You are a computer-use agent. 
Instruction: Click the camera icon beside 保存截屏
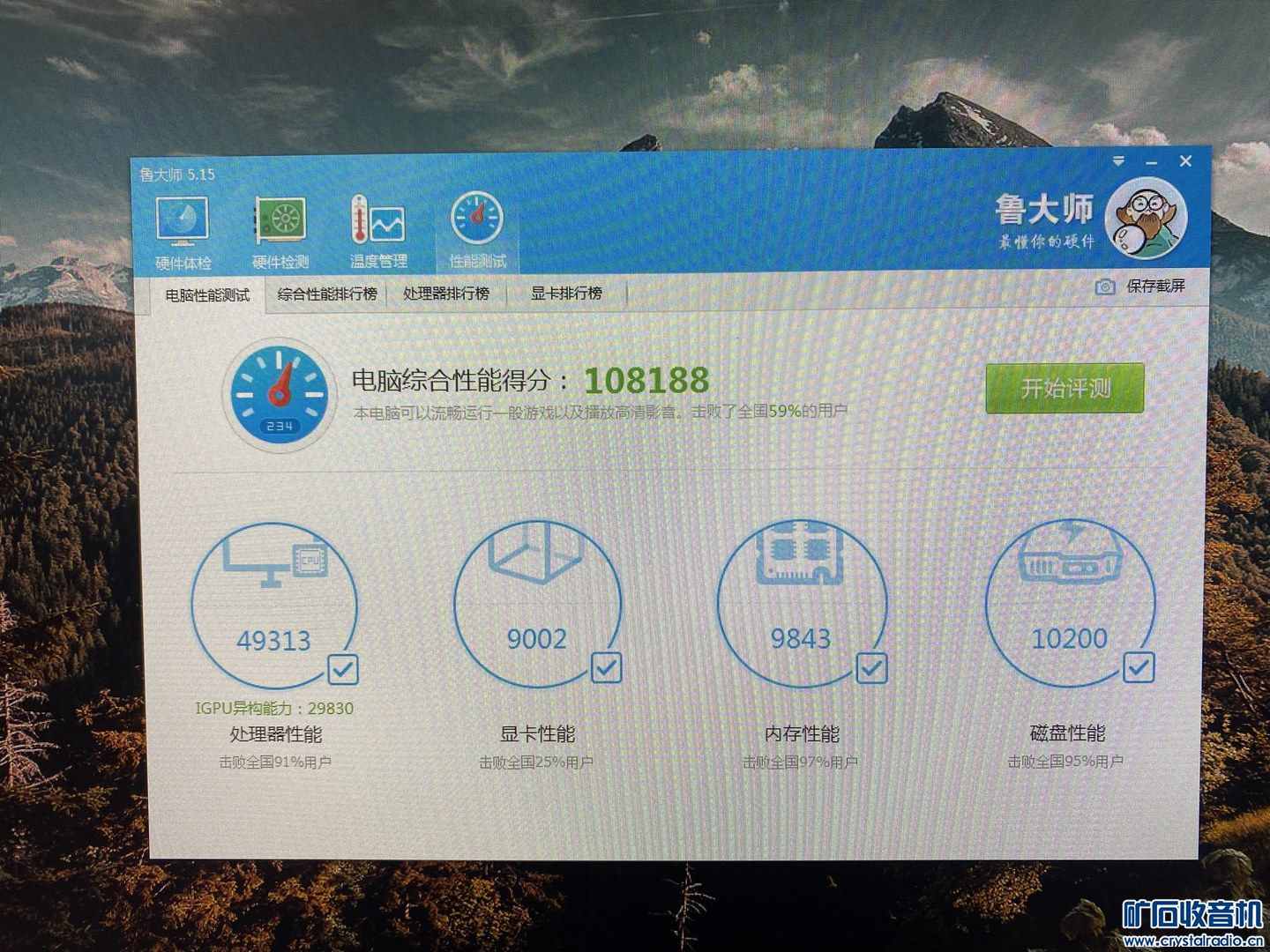point(1105,286)
